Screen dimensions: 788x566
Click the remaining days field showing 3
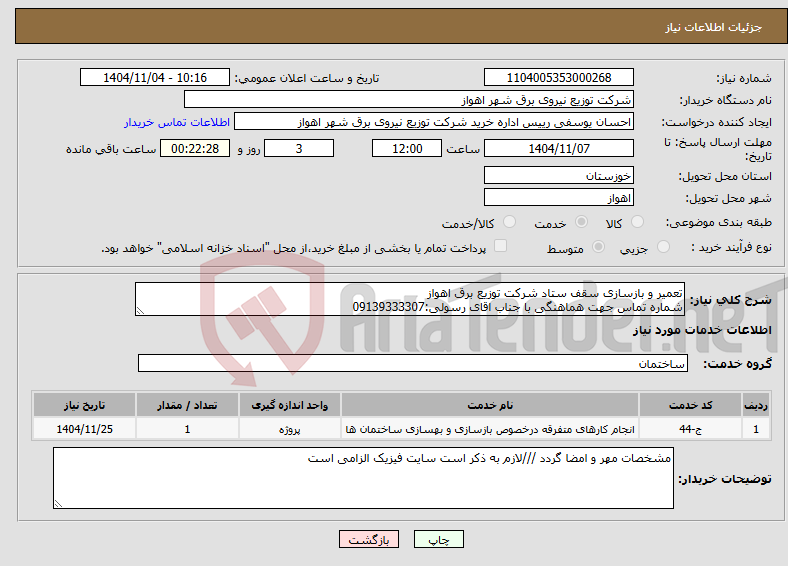(299, 148)
